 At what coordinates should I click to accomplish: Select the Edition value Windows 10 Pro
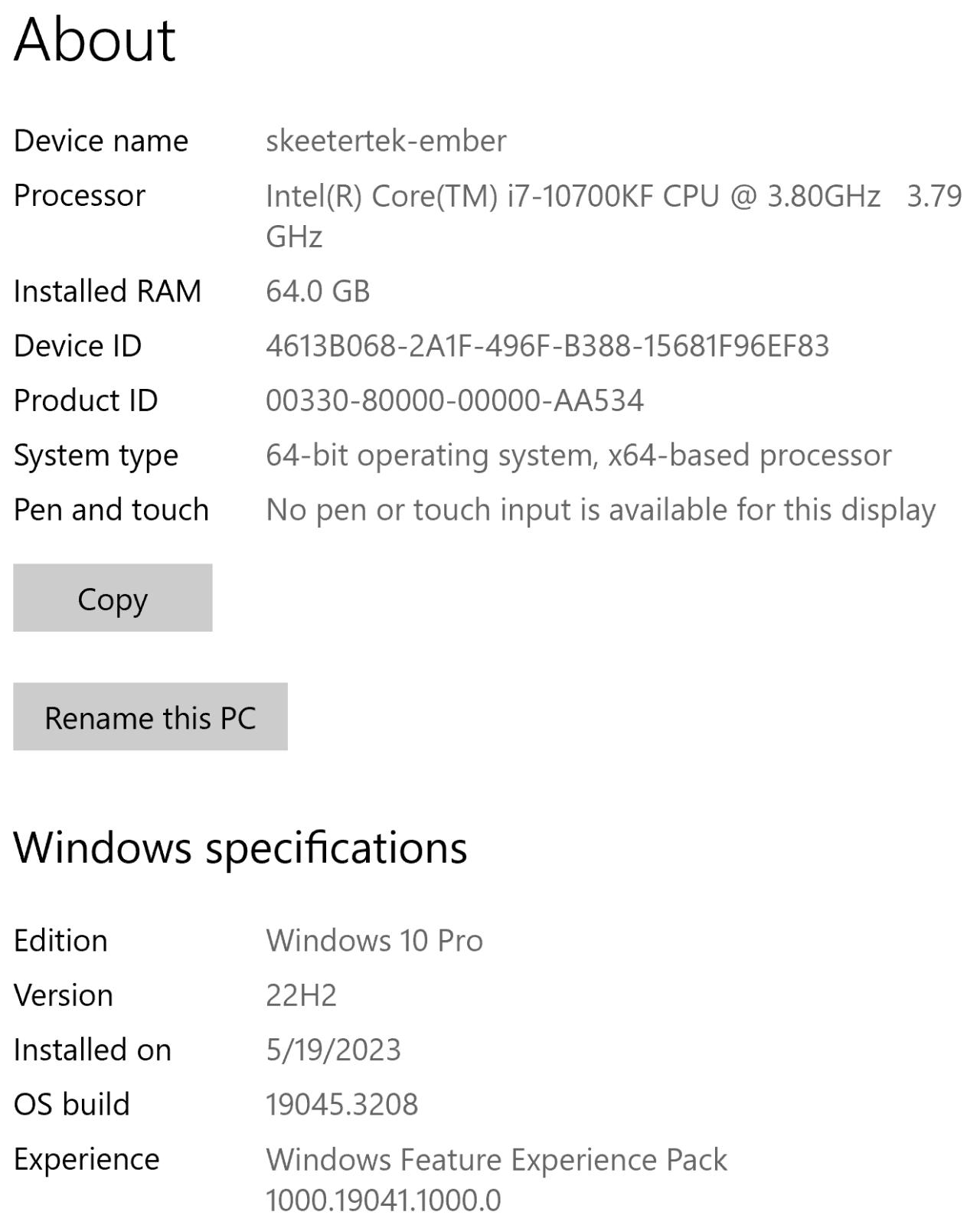point(374,941)
